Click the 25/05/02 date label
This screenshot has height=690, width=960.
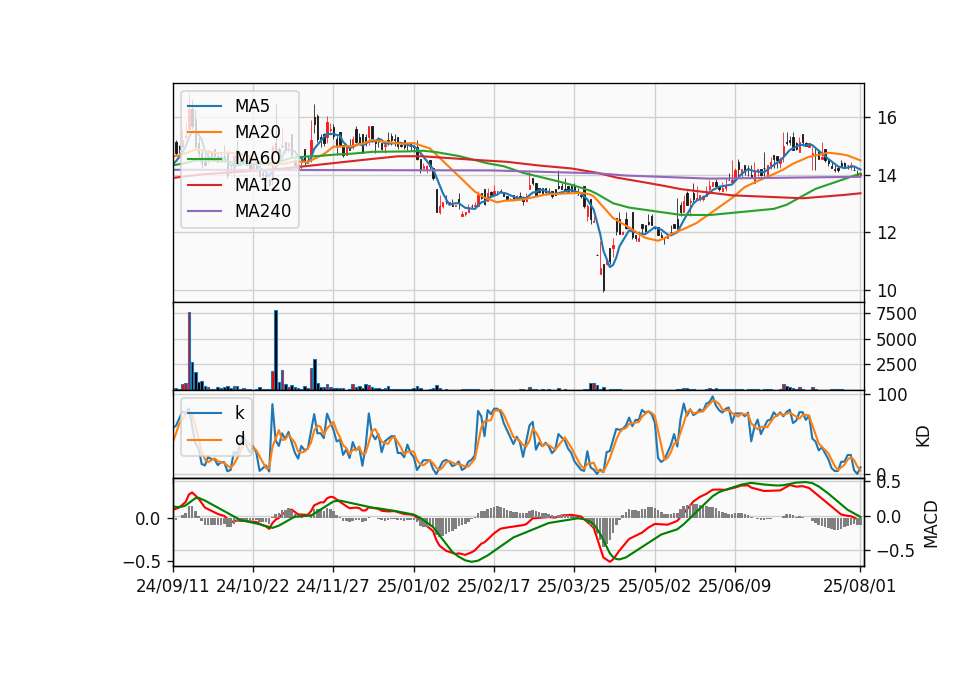[x=654, y=586]
